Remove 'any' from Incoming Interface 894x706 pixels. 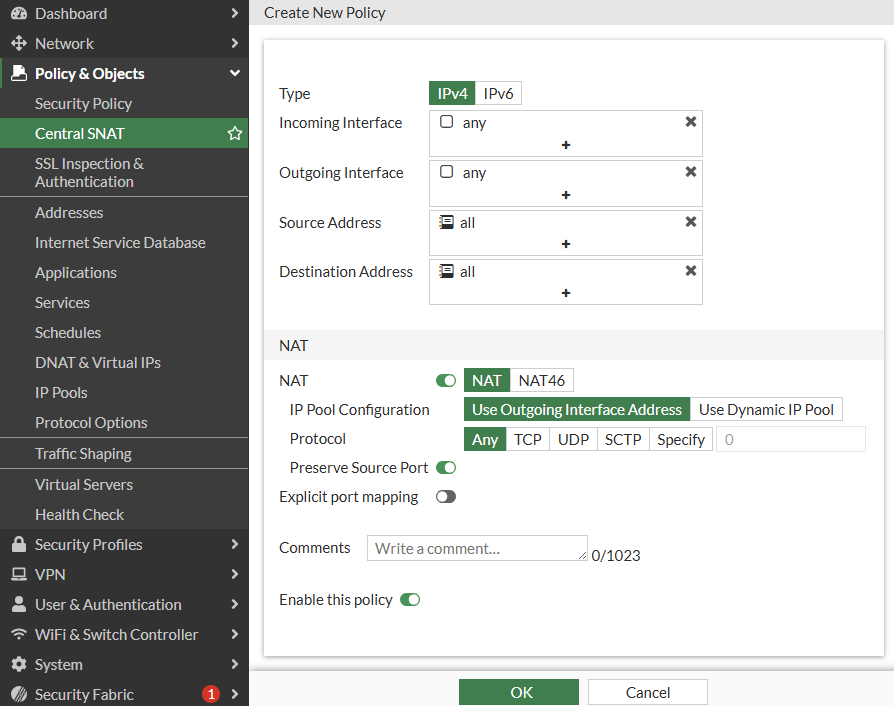[690, 121]
